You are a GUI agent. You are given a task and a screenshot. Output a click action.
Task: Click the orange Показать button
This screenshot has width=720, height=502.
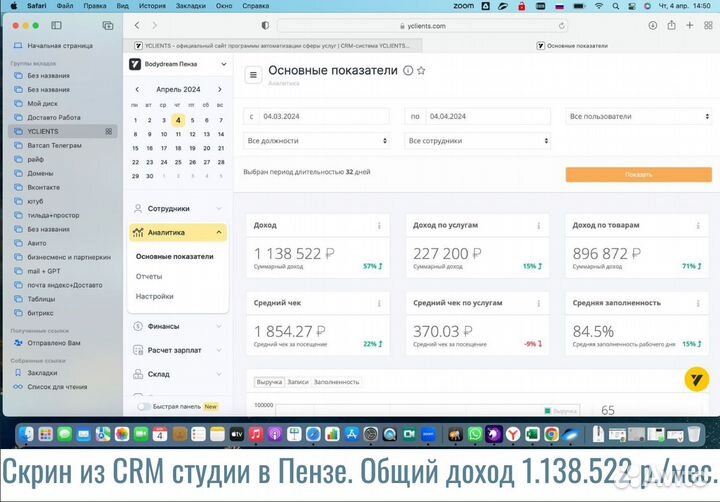point(639,175)
